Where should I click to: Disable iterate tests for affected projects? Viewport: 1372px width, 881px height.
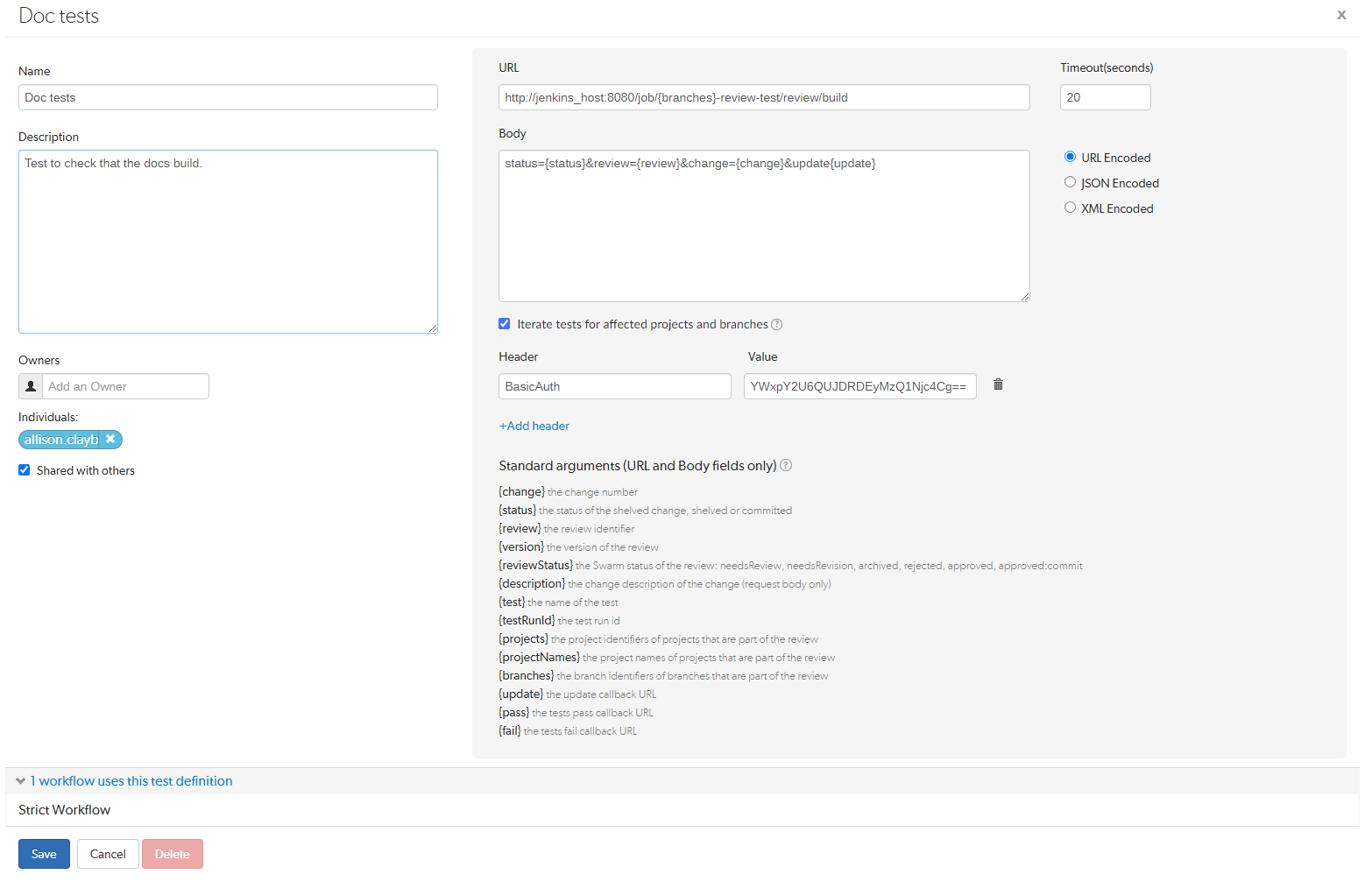click(504, 323)
